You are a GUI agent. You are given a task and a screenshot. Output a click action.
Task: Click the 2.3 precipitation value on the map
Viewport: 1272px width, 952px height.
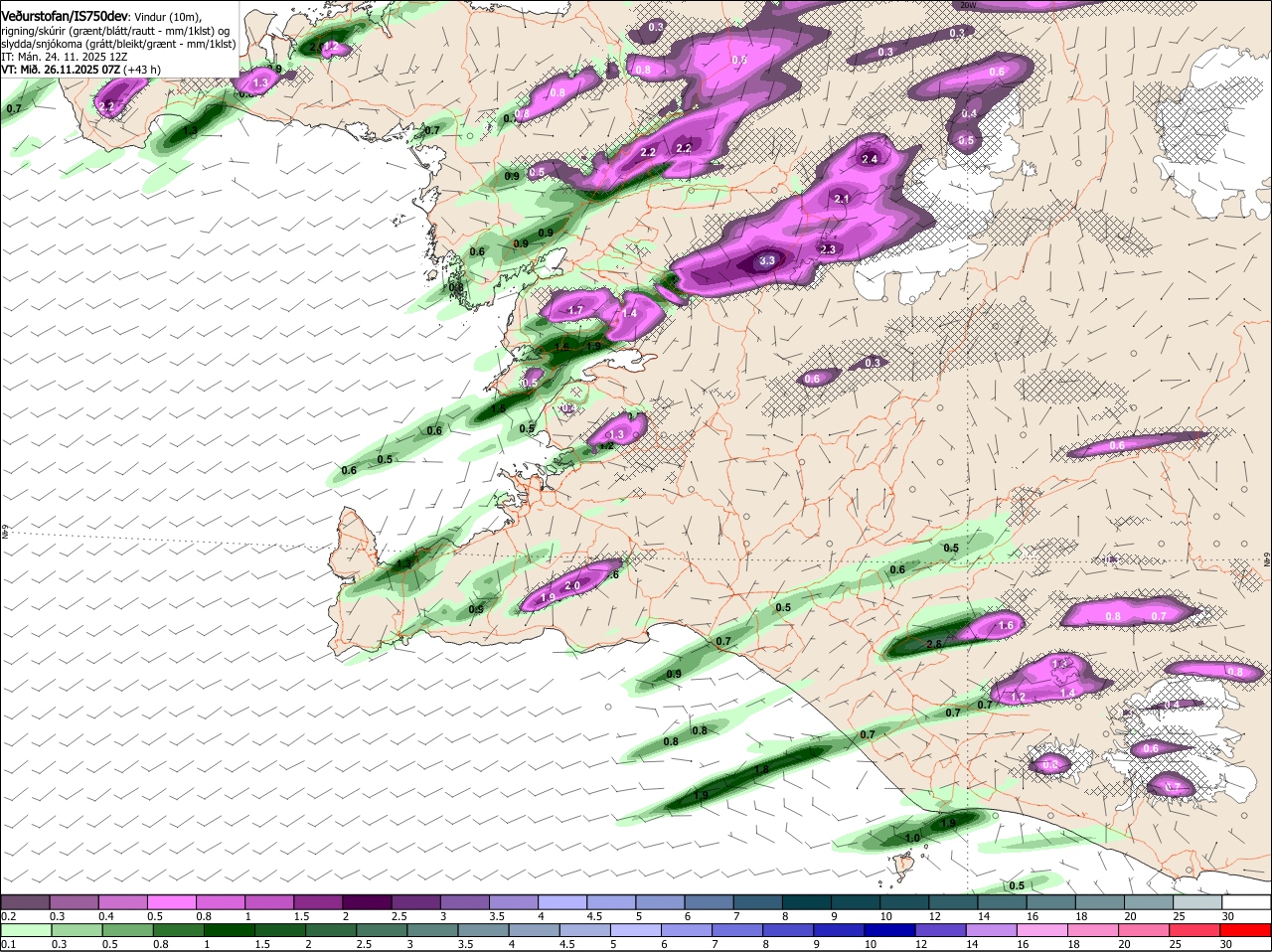point(828,248)
